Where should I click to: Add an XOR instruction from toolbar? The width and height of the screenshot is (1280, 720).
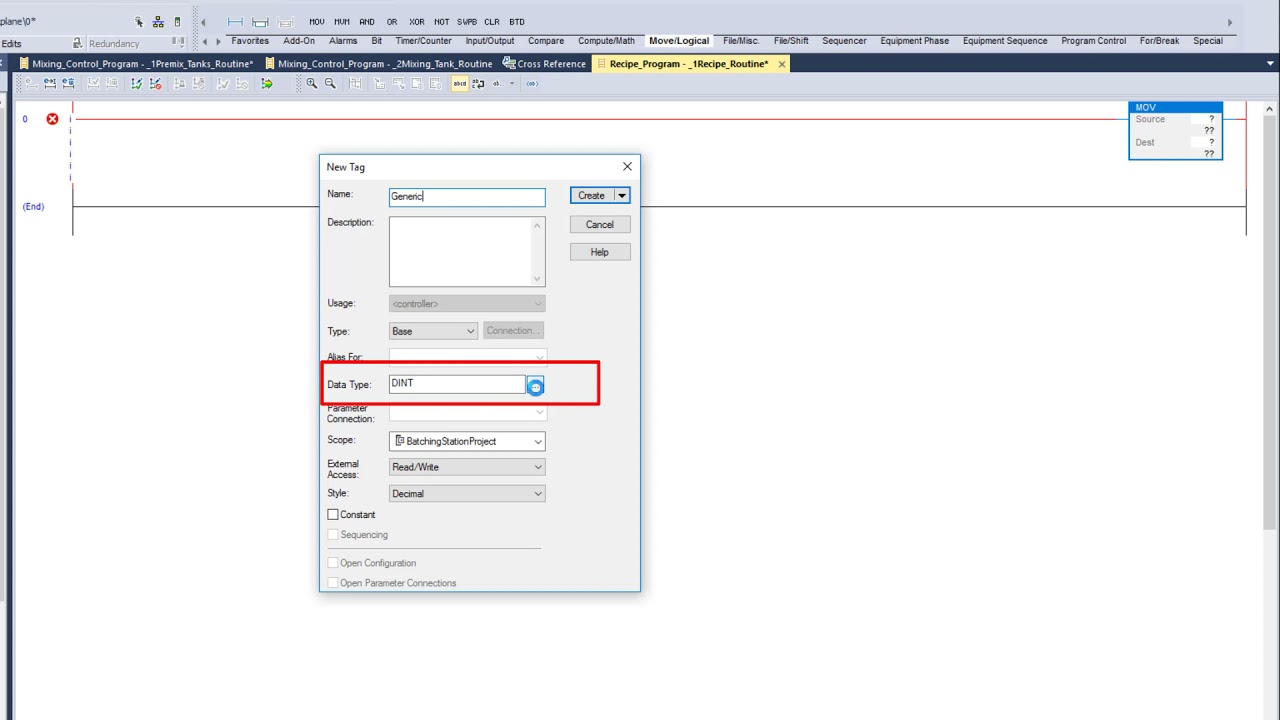pos(416,21)
